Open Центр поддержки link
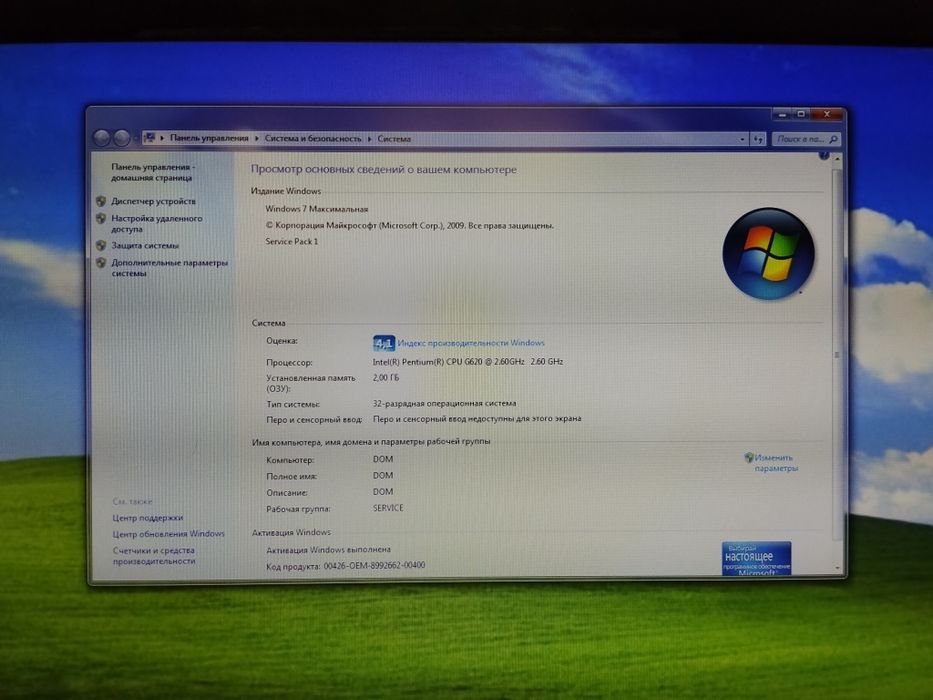933x700 pixels. (x=148, y=518)
